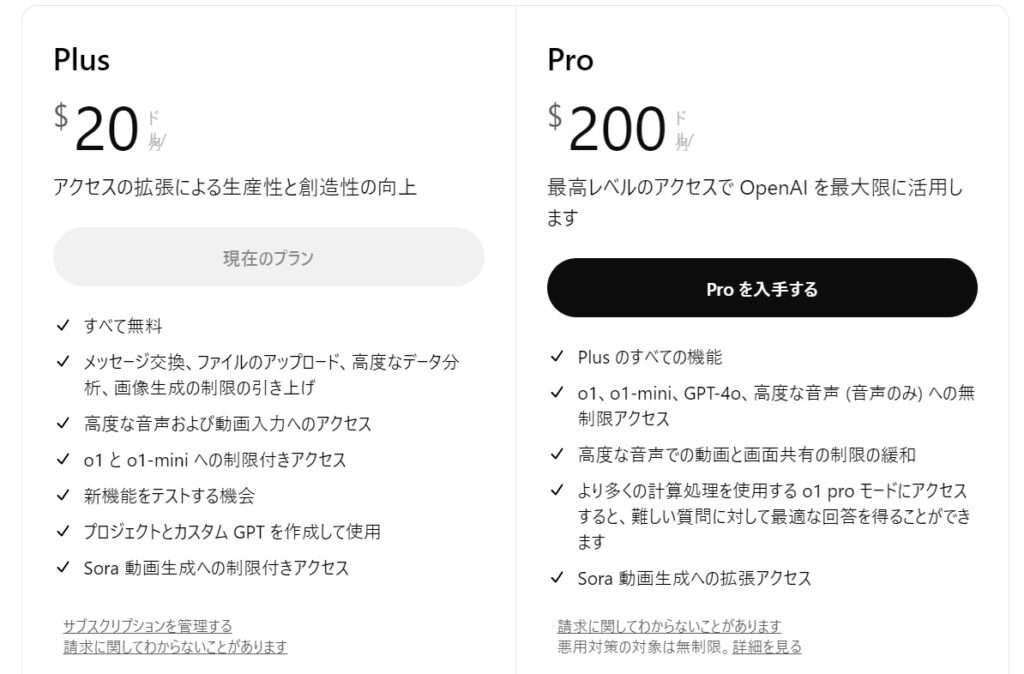Click the checkmark beside 高度な音声および動画入力へのアクセス
Viewport: 1024px width, 674px height.
coord(63,424)
